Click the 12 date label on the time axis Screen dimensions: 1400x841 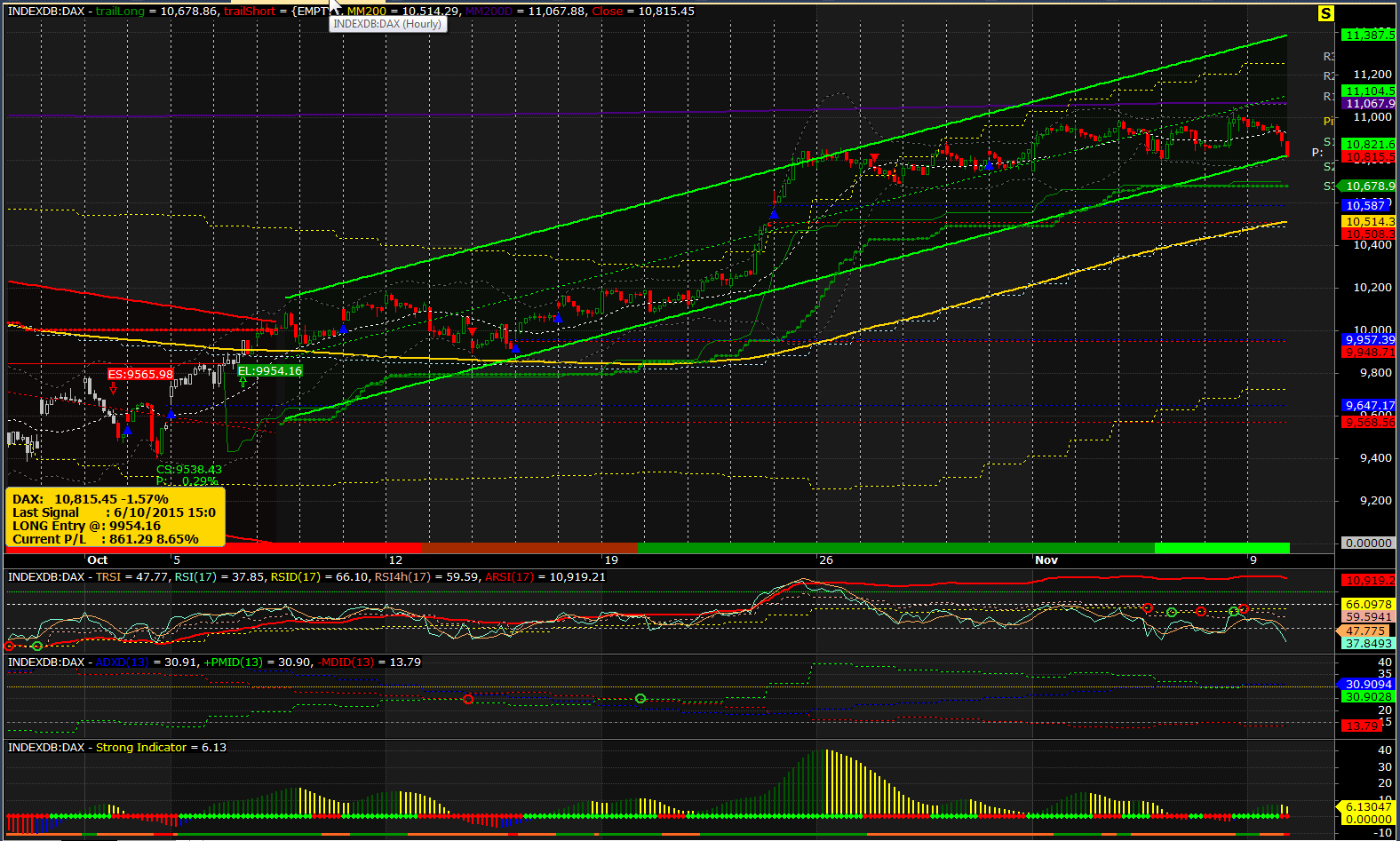pyautogui.click(x=395, y=559)
